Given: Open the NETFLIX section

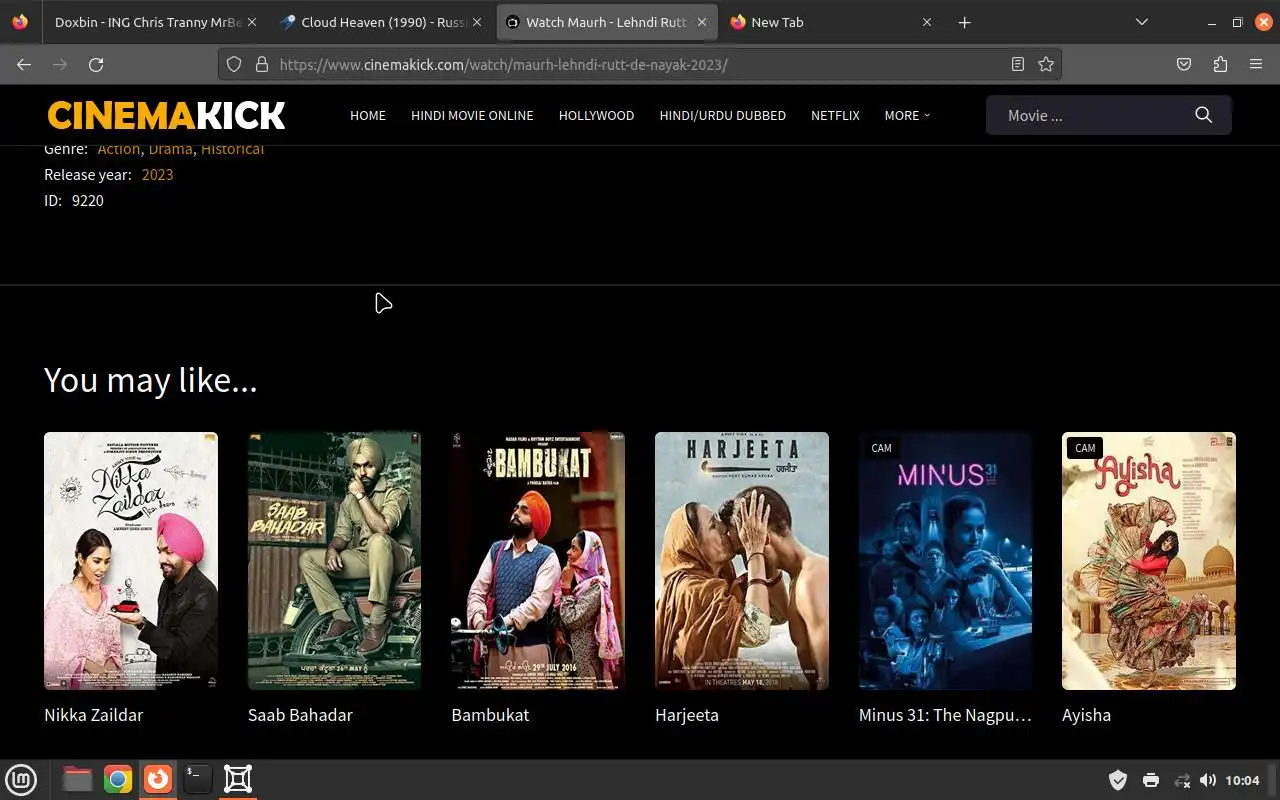Looking at the screenshot, I should click(x=835, y=115).
